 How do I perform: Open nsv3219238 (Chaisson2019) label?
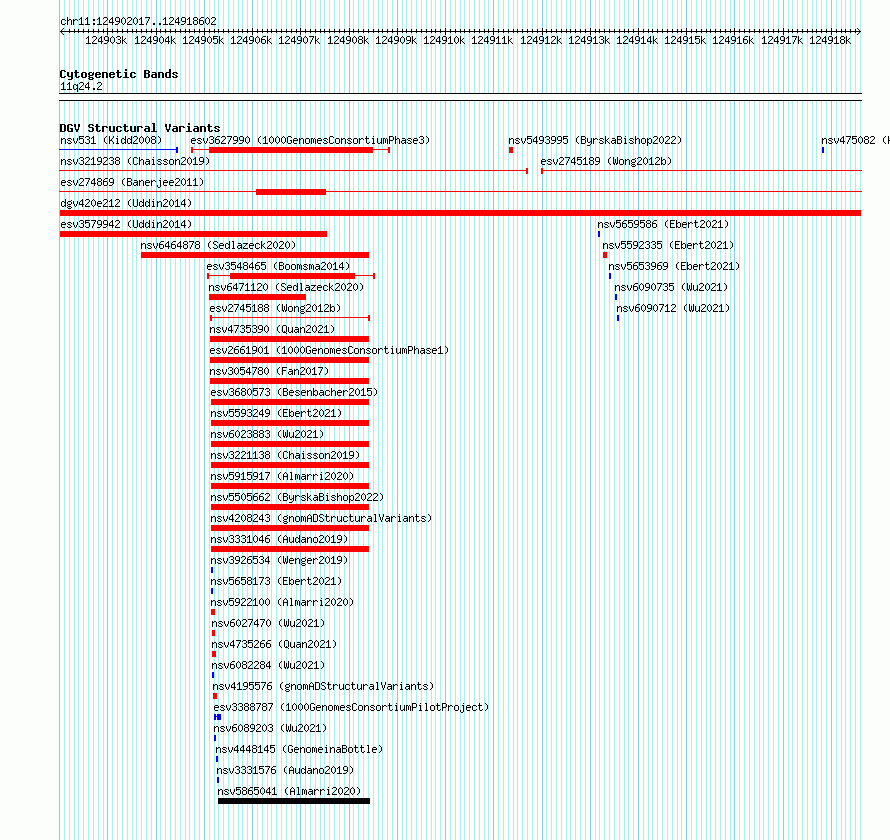pyautogui.click(x=135, y=161)
